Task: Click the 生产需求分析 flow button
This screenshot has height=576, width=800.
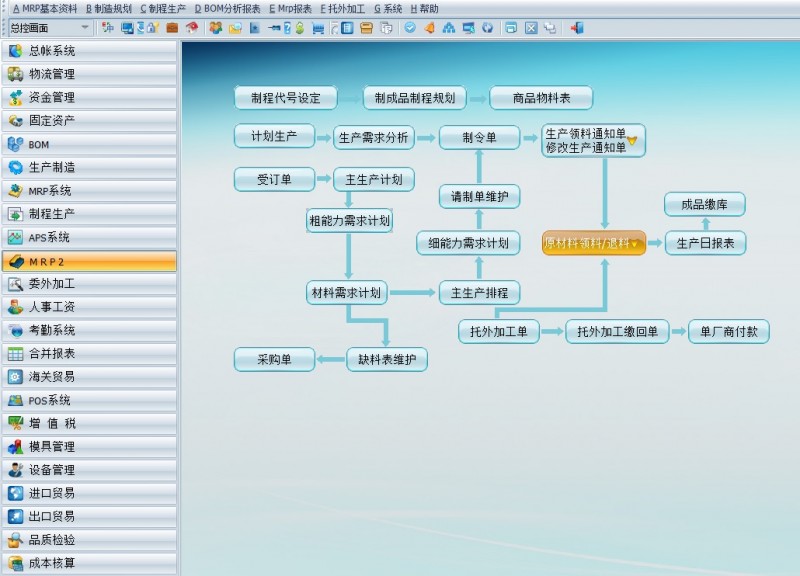Action: coord(373,137)
